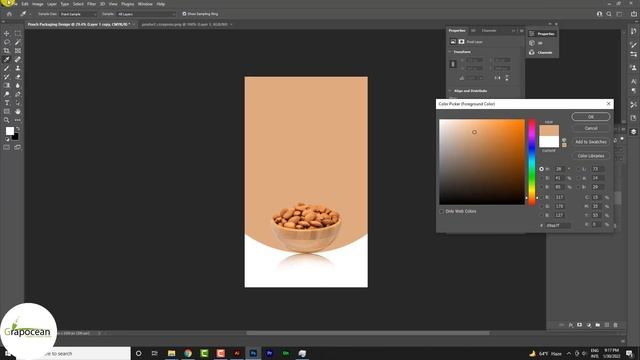
Task: Select the Type tool
Action: 7,103
